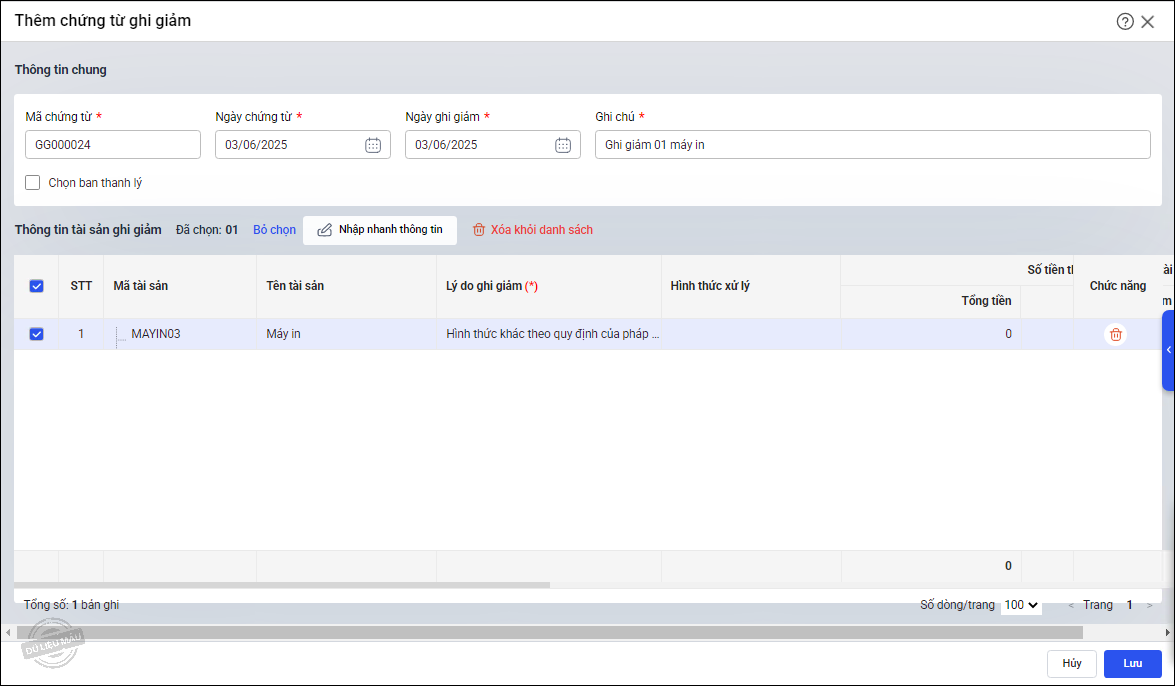This screenshot has height=686, width=1175.
Task: Click the Chức năng column header
Action: [1117, 286]
